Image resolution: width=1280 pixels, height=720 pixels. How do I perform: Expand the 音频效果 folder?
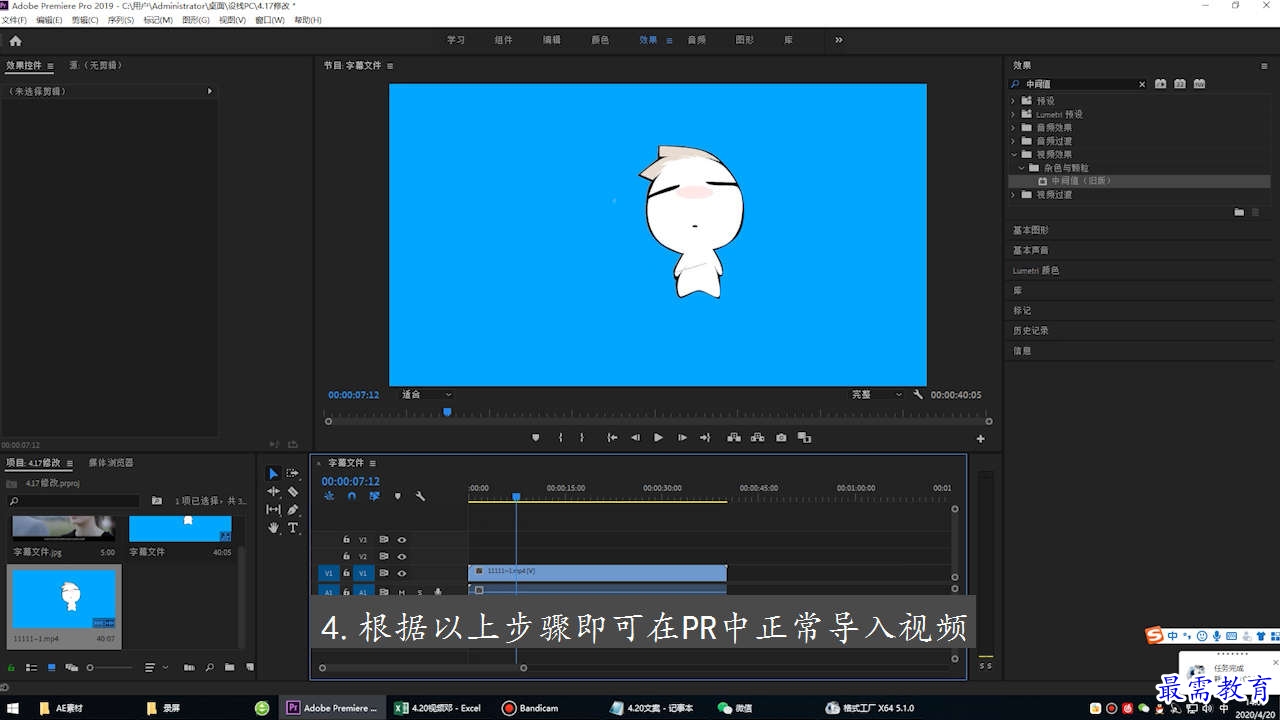[1013, 128]
